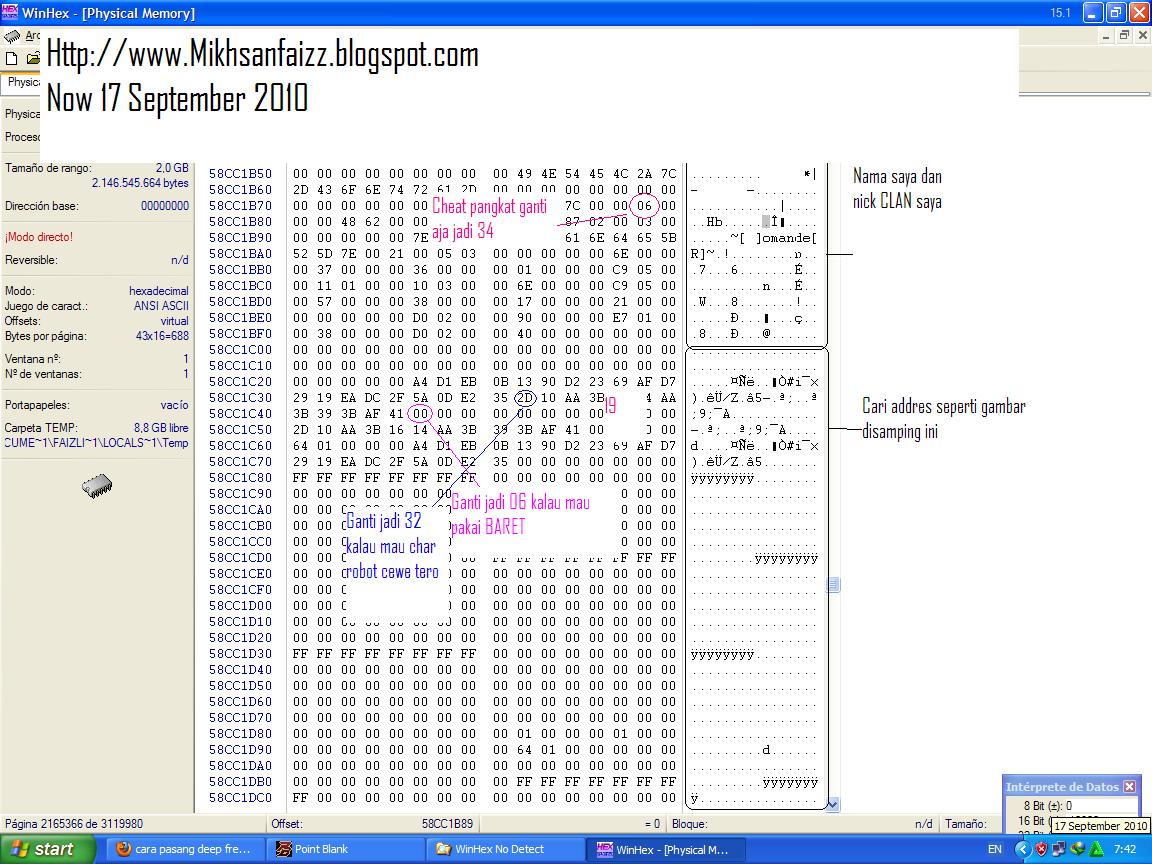Click the memory chip icon in info panel

point(97,486)
